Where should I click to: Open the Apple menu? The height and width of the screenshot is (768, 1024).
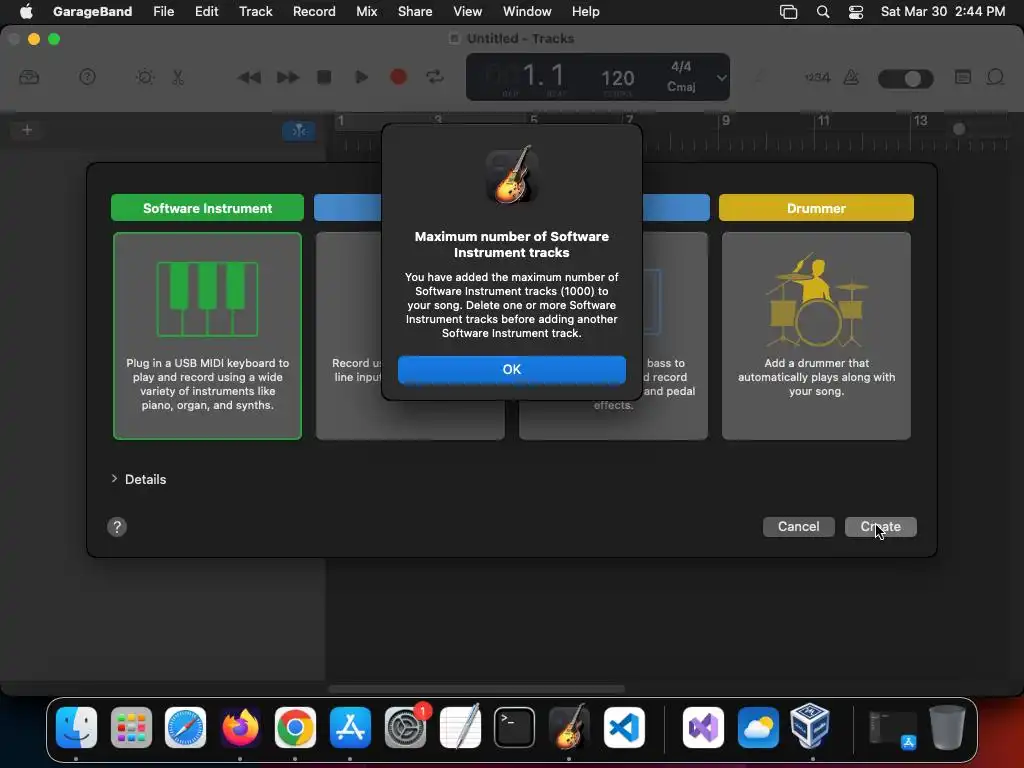point(26,11)
